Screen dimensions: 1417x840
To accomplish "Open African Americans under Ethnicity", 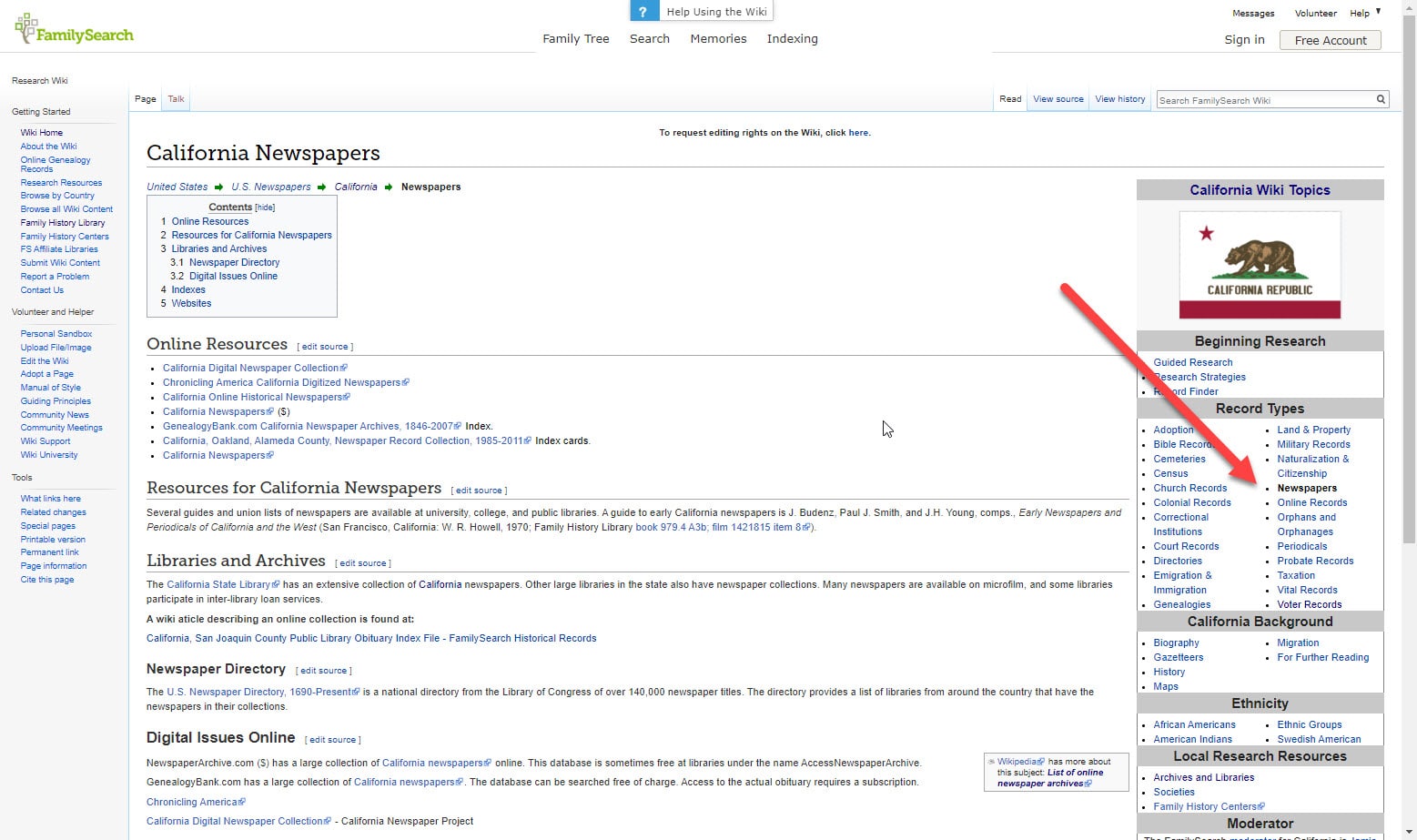I will (1194, 724).
